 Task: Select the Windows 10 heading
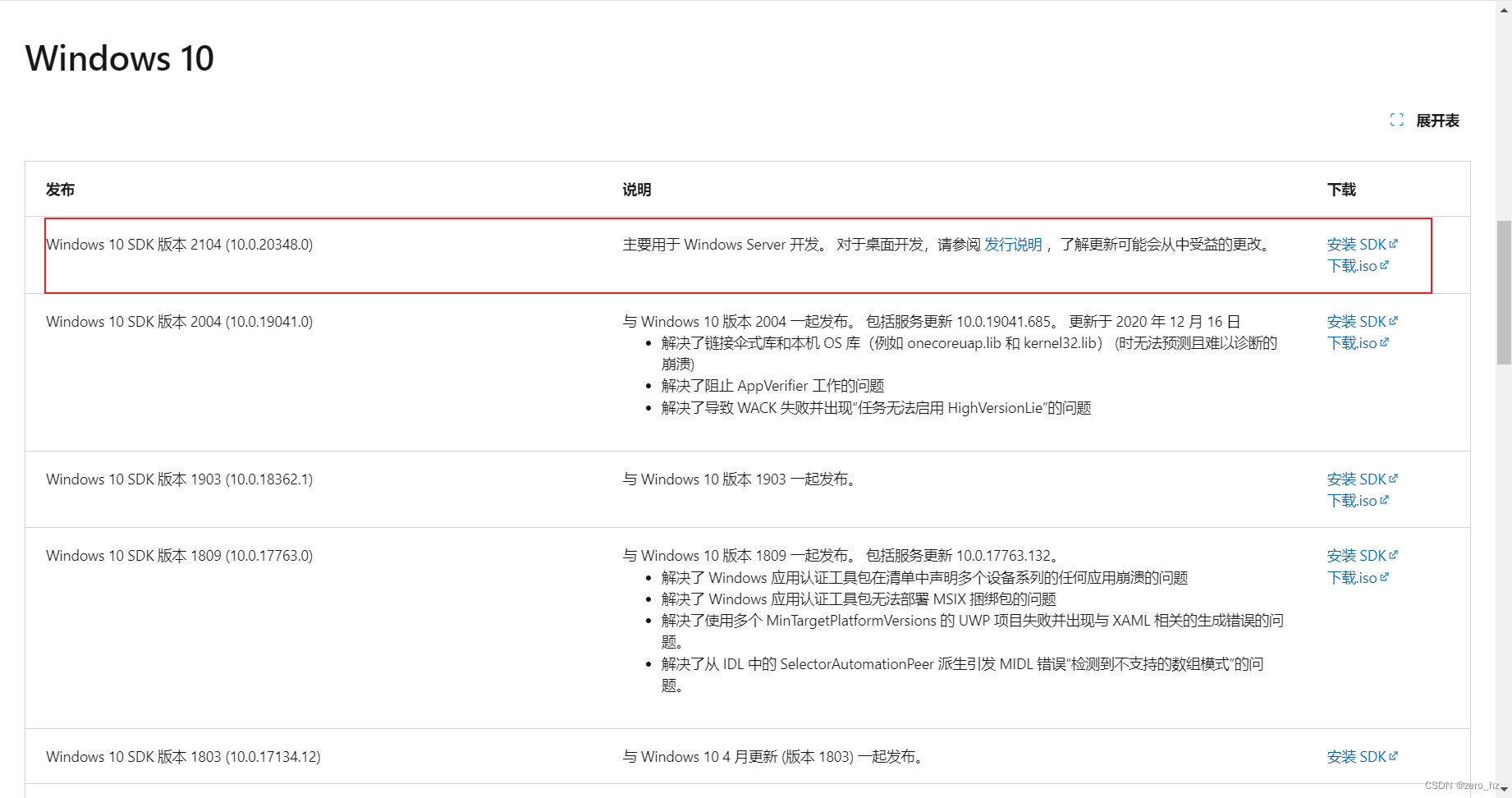[x=120, y=58]
